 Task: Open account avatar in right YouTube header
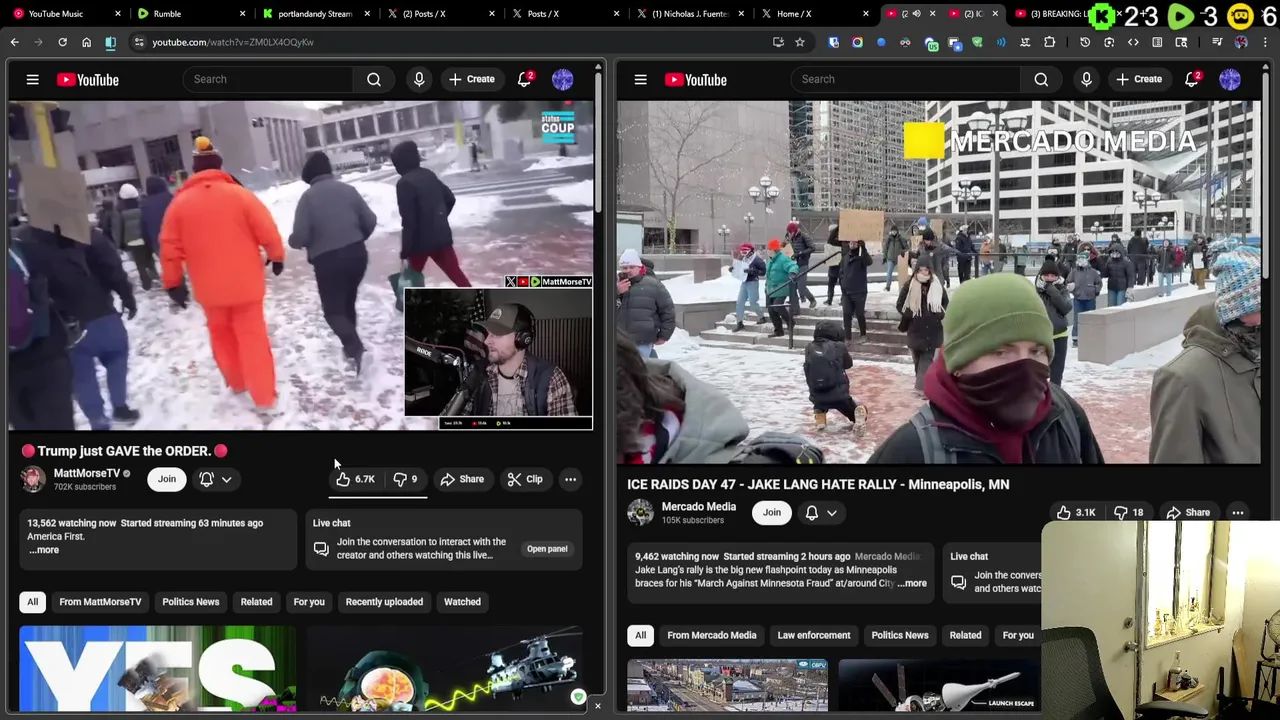[x=1230, y=79]
